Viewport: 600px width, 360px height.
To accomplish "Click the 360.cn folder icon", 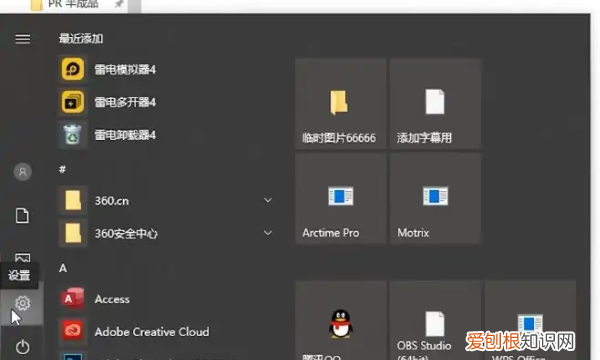I will (73, 200).
